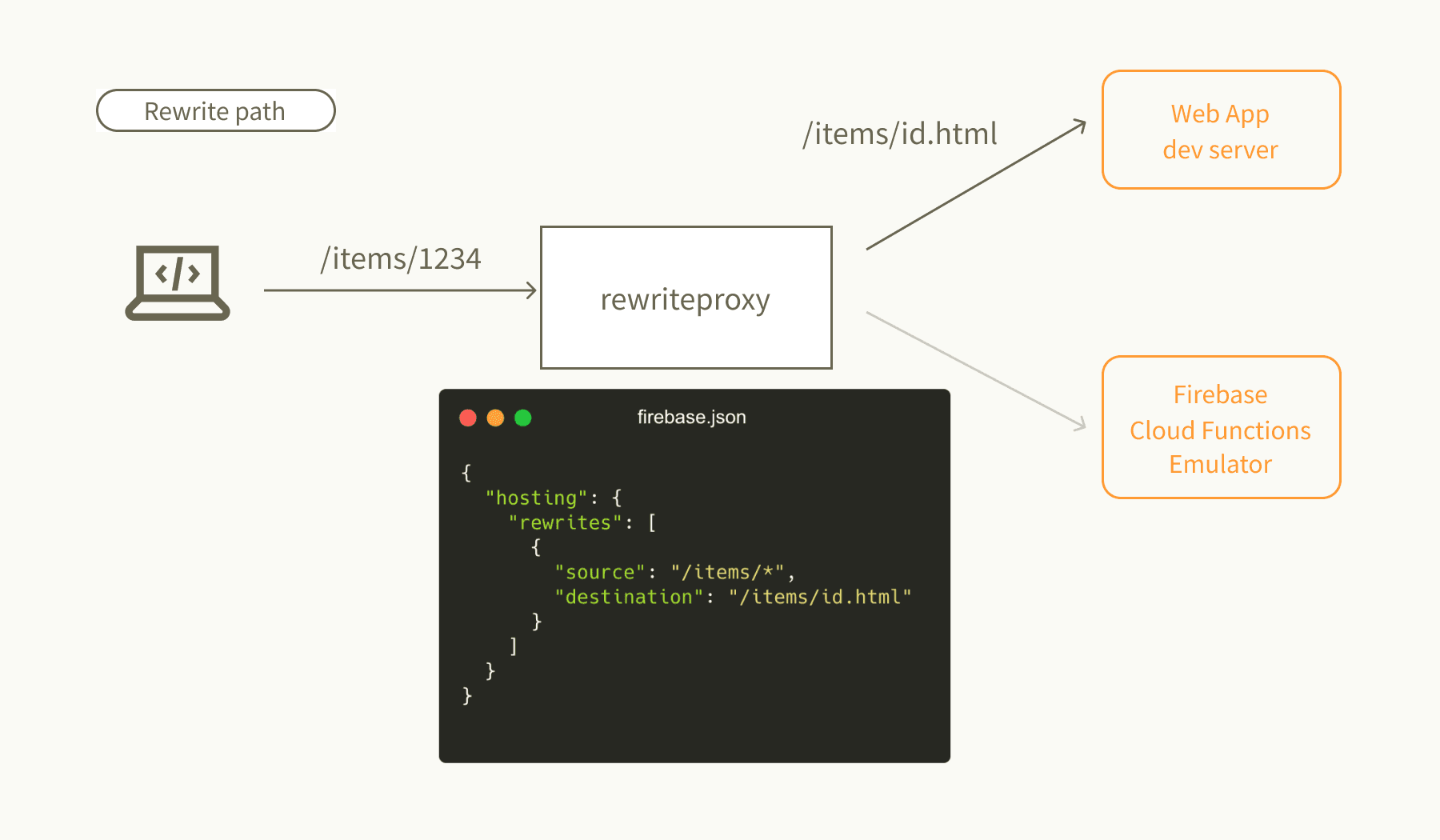Click the "/items/id.html" value in code
Screen dimensions: 1440x840
click(820, 597)
